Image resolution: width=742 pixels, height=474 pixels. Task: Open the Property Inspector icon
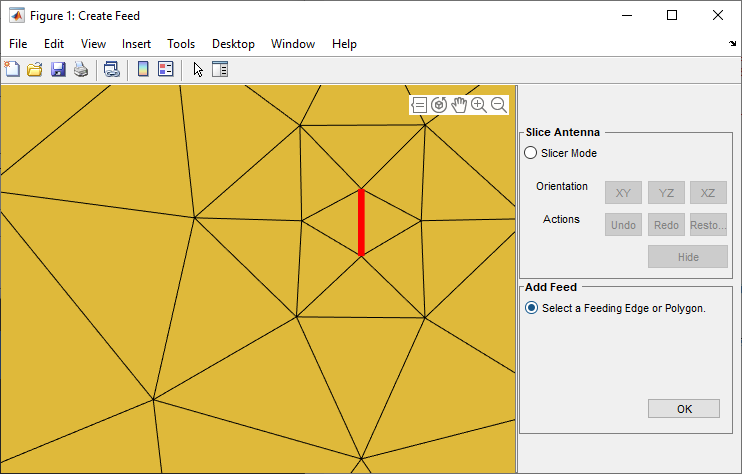point(220,70)
